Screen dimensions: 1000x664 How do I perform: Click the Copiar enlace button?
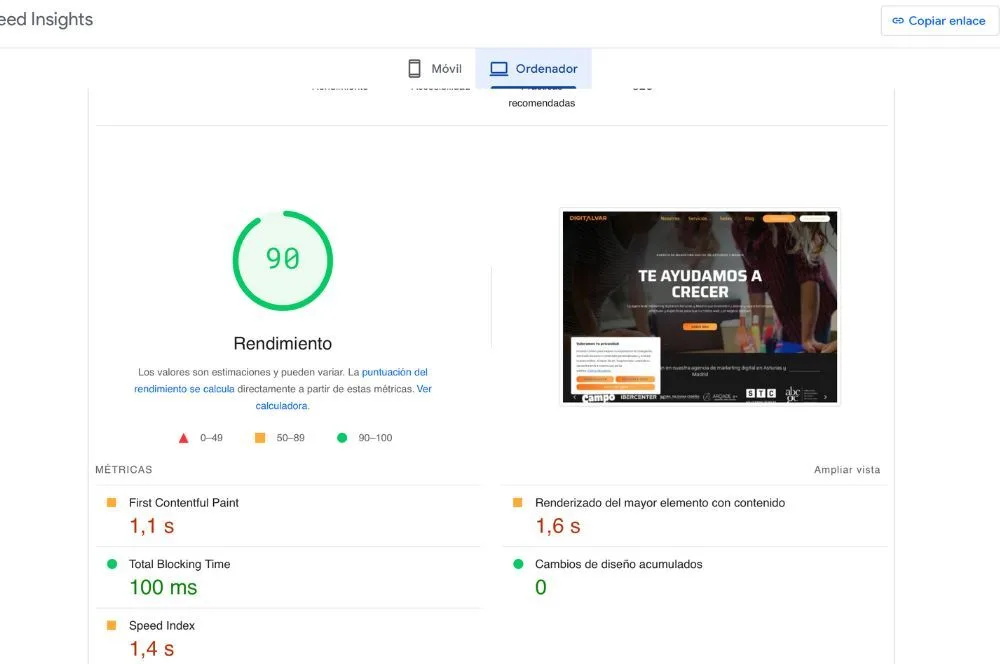939,21
